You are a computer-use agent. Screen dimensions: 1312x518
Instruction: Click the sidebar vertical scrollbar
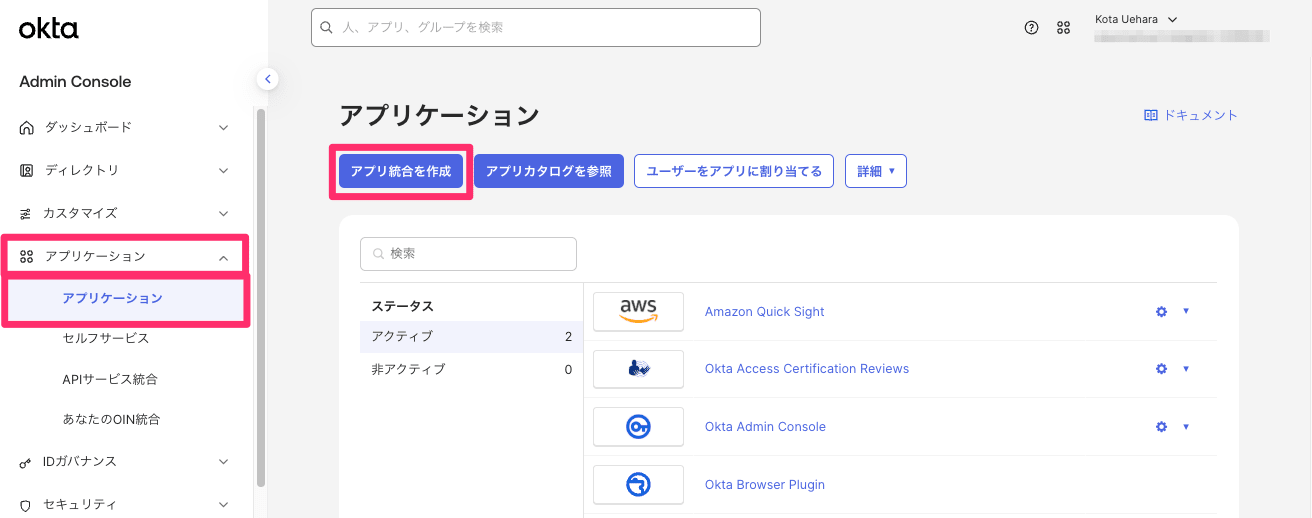[261, 297]
